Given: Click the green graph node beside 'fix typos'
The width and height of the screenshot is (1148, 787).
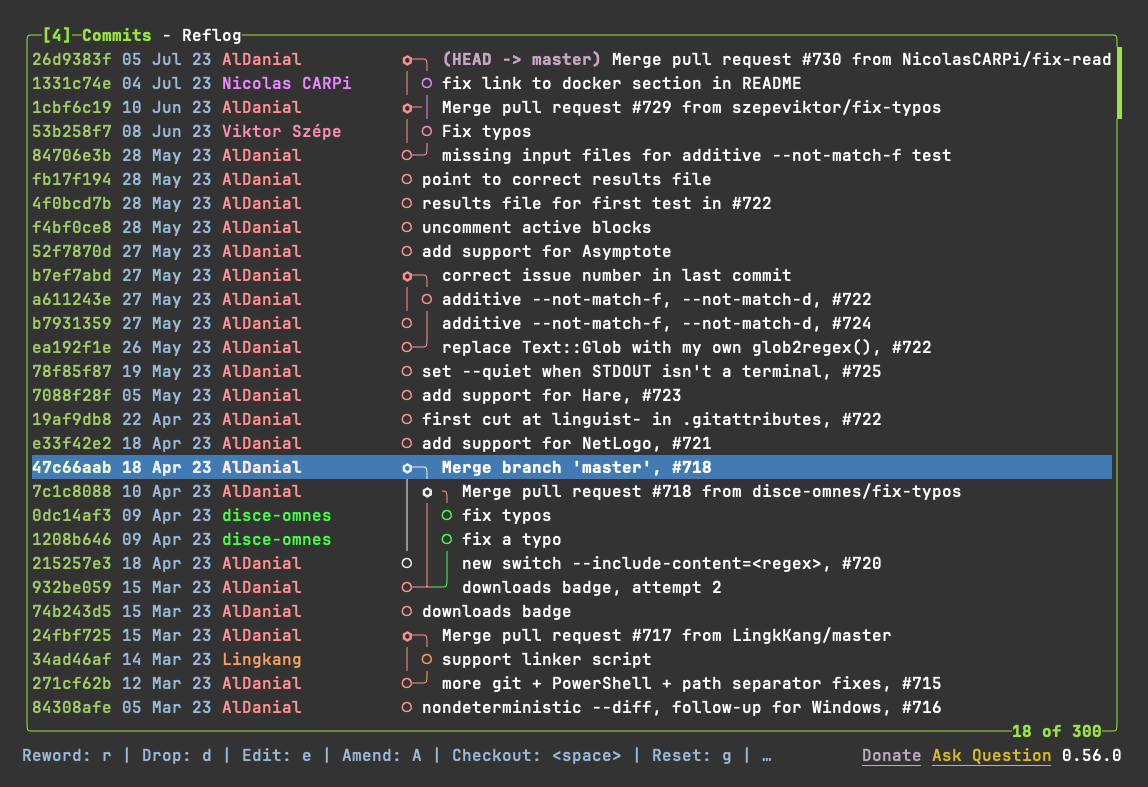Looking at the screenshot, I should click(447, 515).
